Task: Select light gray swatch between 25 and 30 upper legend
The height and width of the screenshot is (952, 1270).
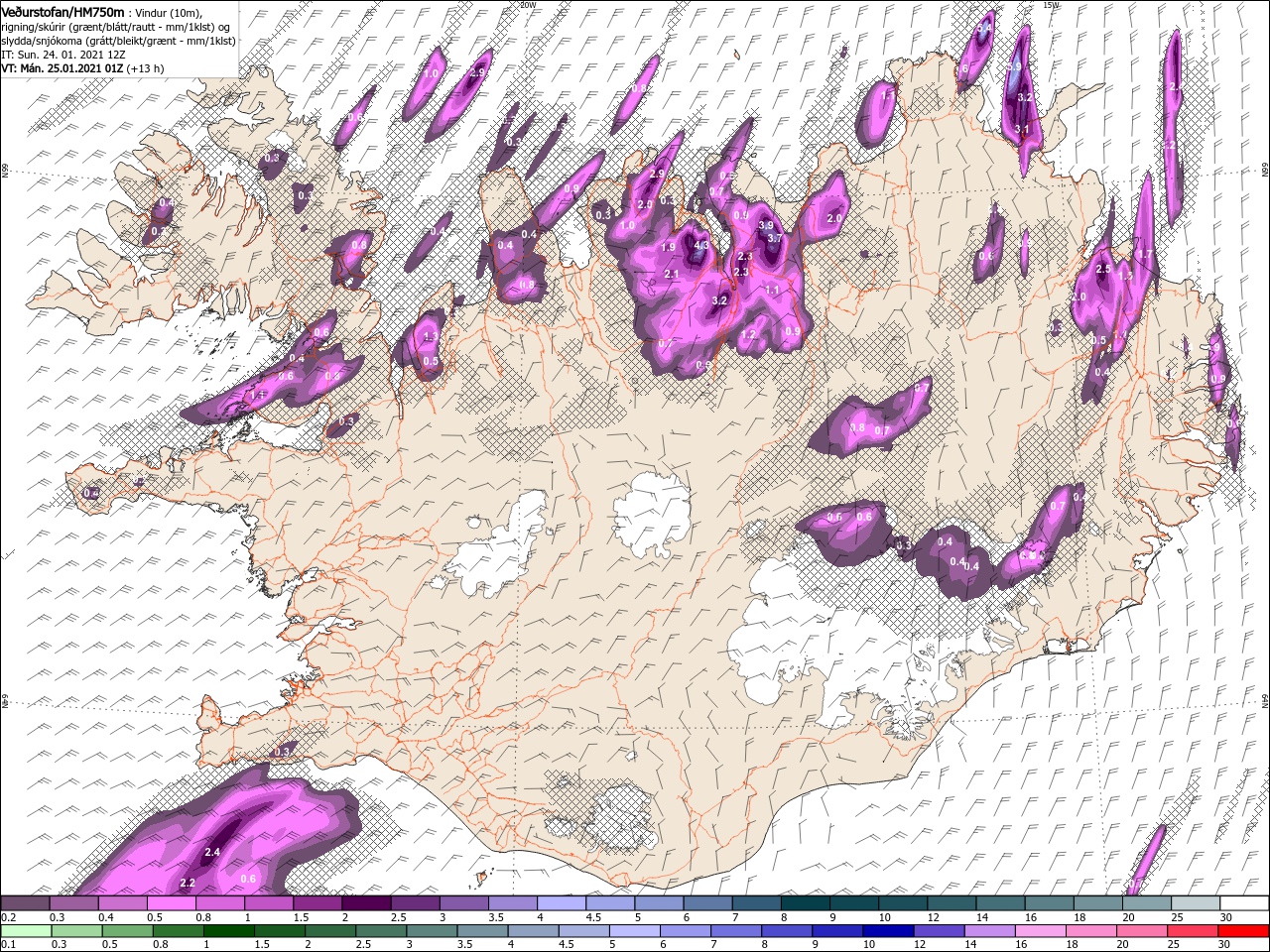Action: tap(1195, 903)
